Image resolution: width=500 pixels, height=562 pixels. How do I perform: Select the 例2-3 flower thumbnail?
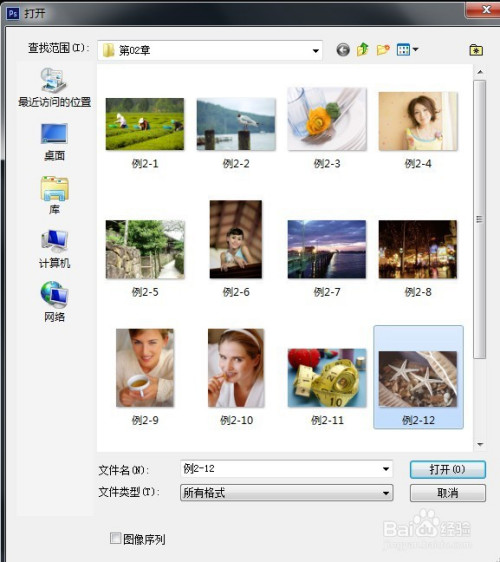point(327,119)
